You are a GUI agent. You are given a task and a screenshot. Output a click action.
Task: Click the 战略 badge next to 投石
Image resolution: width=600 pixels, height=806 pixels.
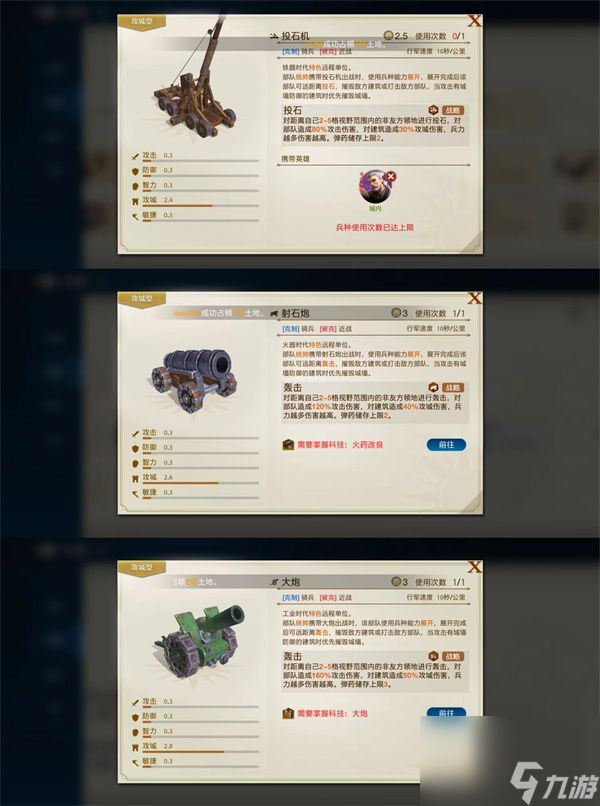click(x=453, y=110)
